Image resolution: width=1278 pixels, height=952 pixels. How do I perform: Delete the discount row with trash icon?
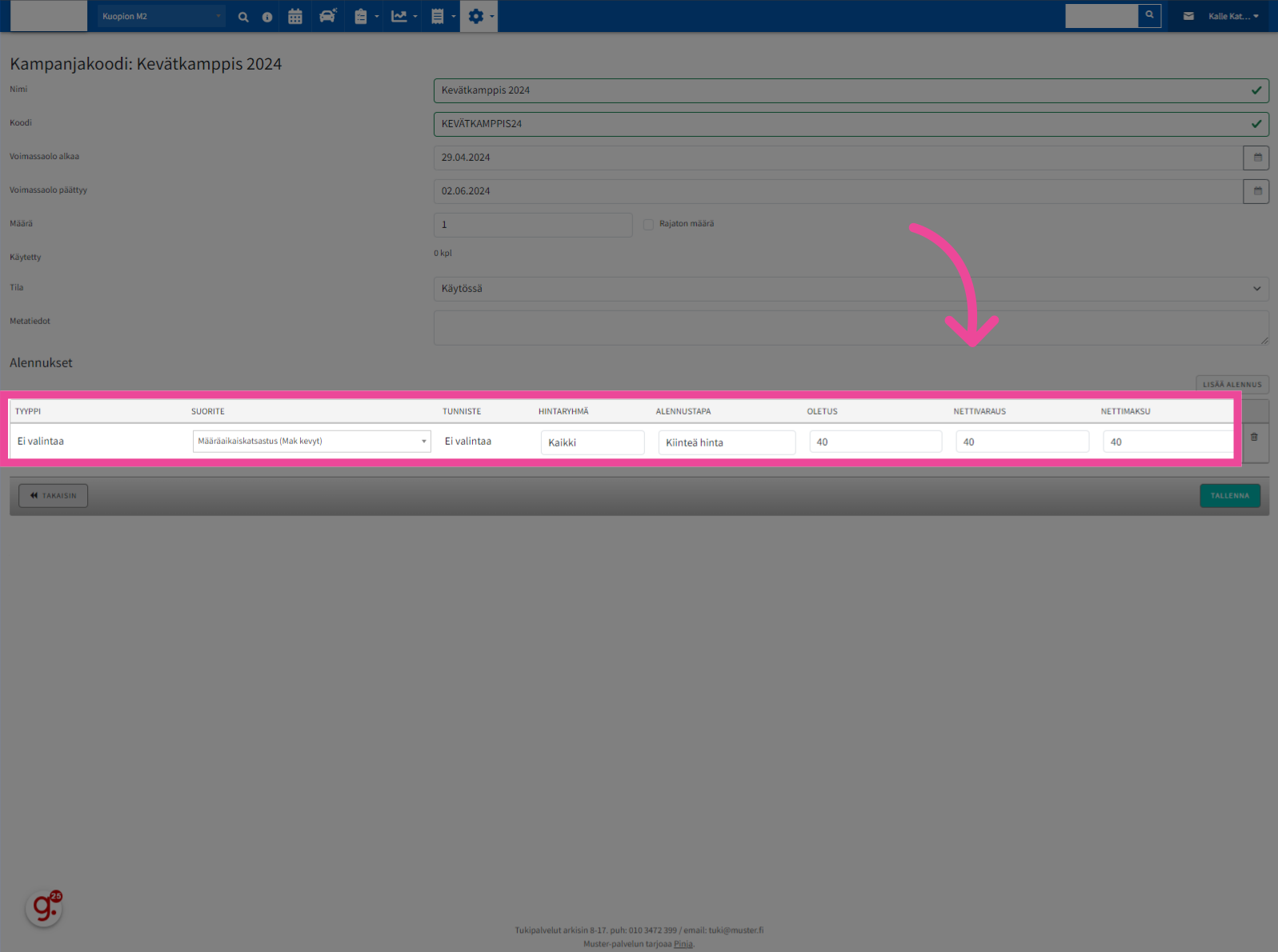pyautogui.click(x=1254, y=437)
